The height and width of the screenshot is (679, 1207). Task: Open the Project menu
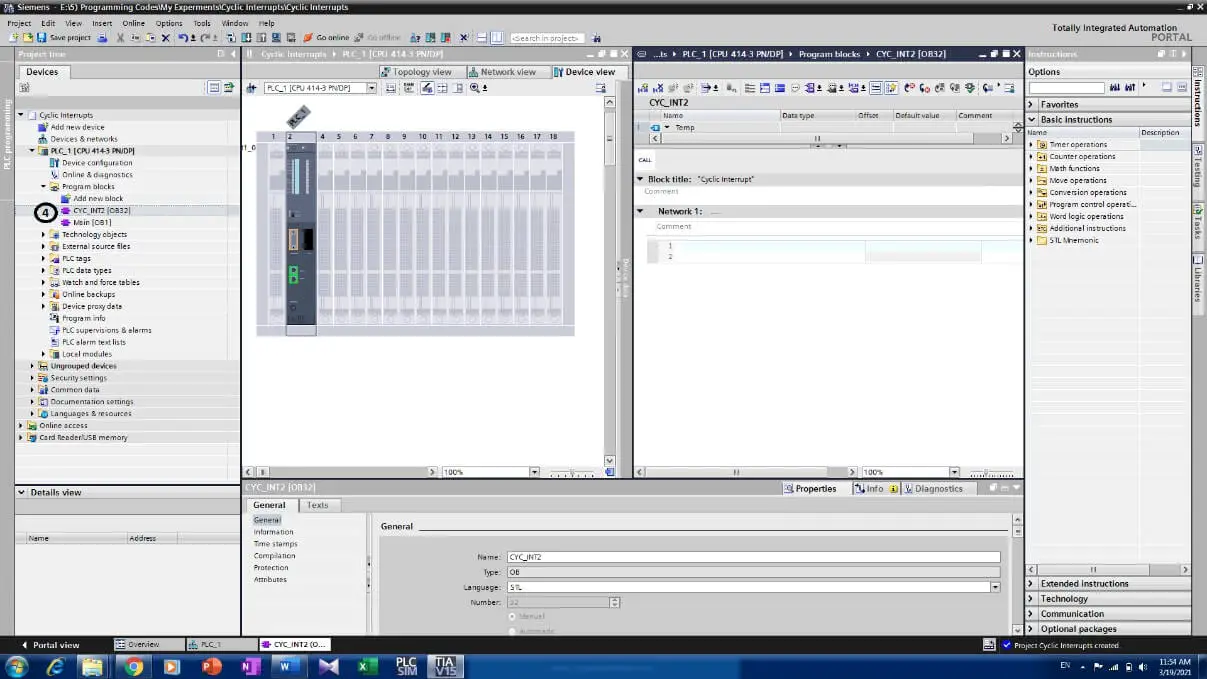point(19,23)
